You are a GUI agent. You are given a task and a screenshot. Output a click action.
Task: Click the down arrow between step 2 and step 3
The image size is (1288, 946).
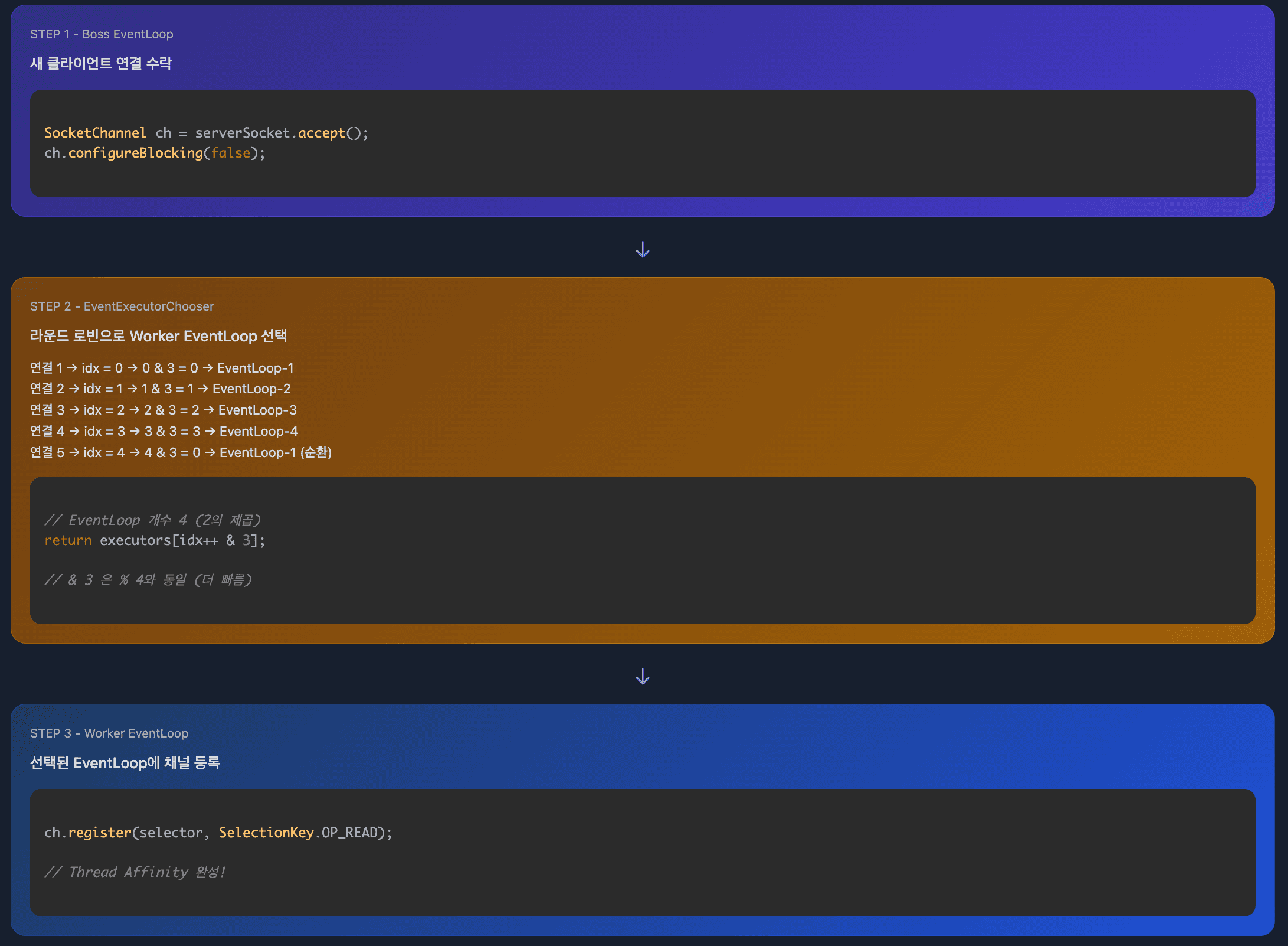(643, 676)
